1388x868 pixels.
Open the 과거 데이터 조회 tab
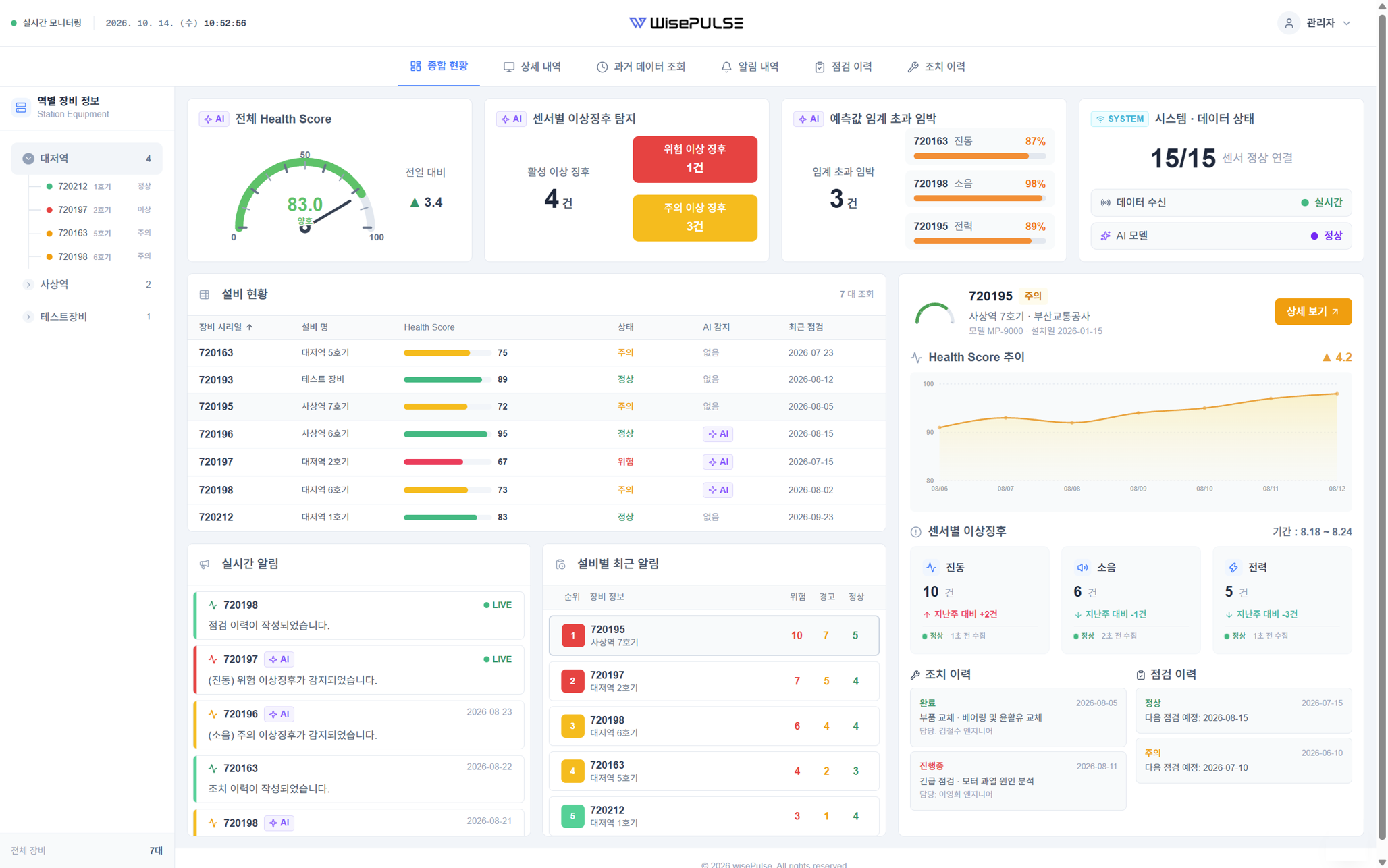tap(641, 67)
